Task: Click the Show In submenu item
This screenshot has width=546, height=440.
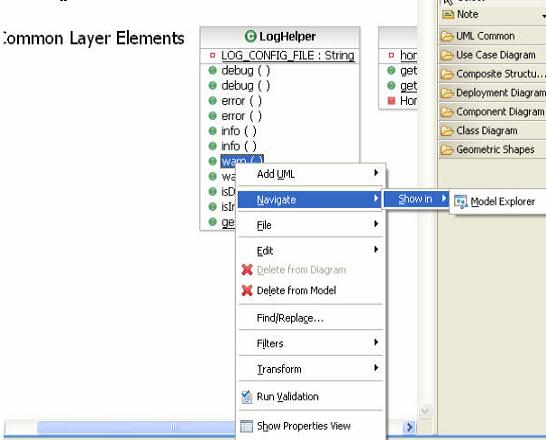Action: tap(416, 199)
